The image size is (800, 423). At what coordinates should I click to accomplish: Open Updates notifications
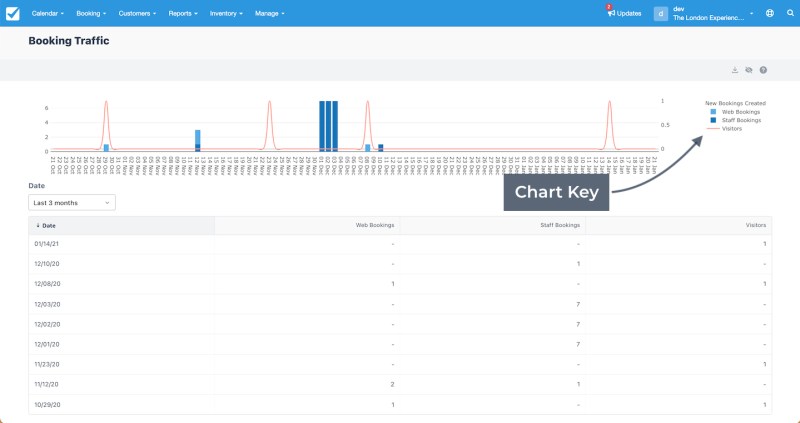coord(624,14)
